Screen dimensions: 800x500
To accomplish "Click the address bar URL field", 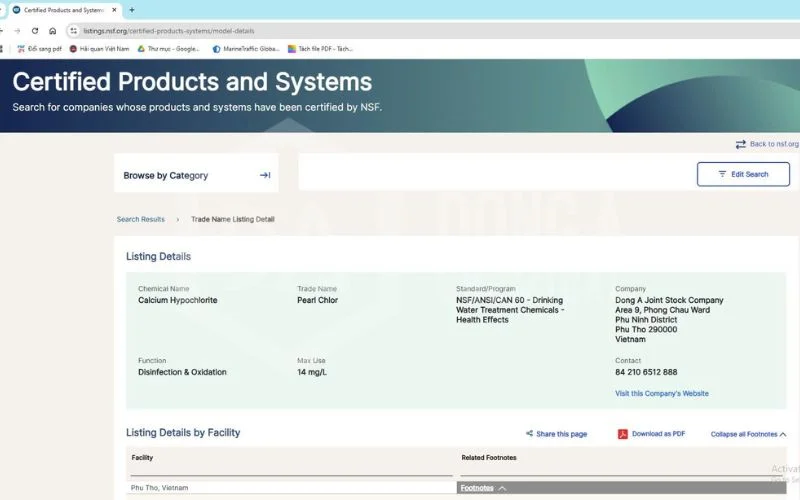I will click(x=434, y=31).
